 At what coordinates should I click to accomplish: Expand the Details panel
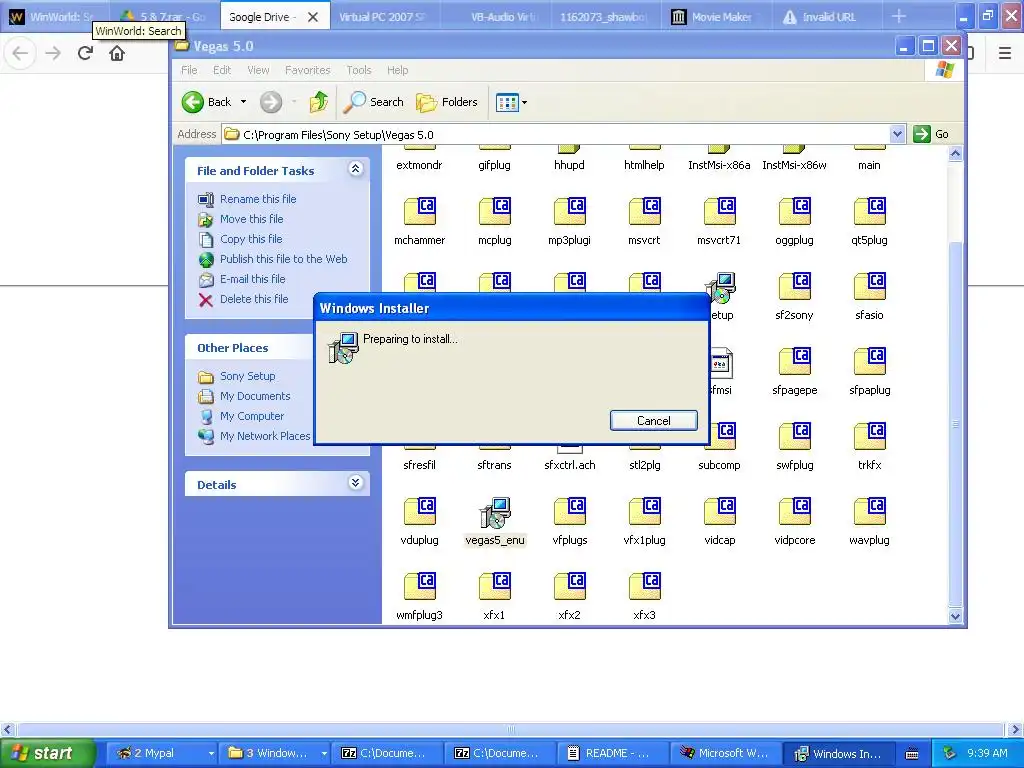coord(355,483)
